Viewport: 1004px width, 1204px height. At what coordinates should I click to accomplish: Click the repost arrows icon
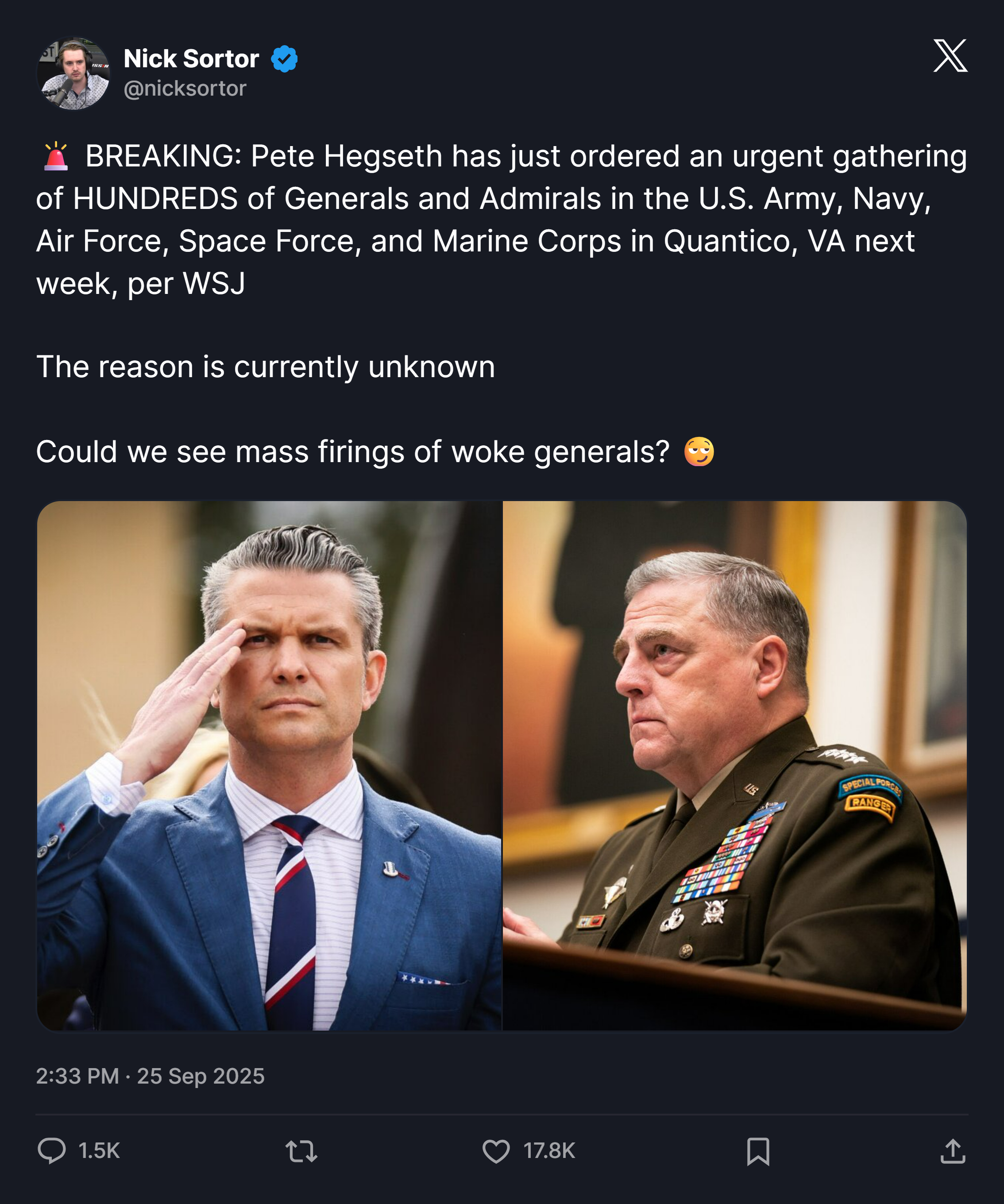(x=301, y=1151)
